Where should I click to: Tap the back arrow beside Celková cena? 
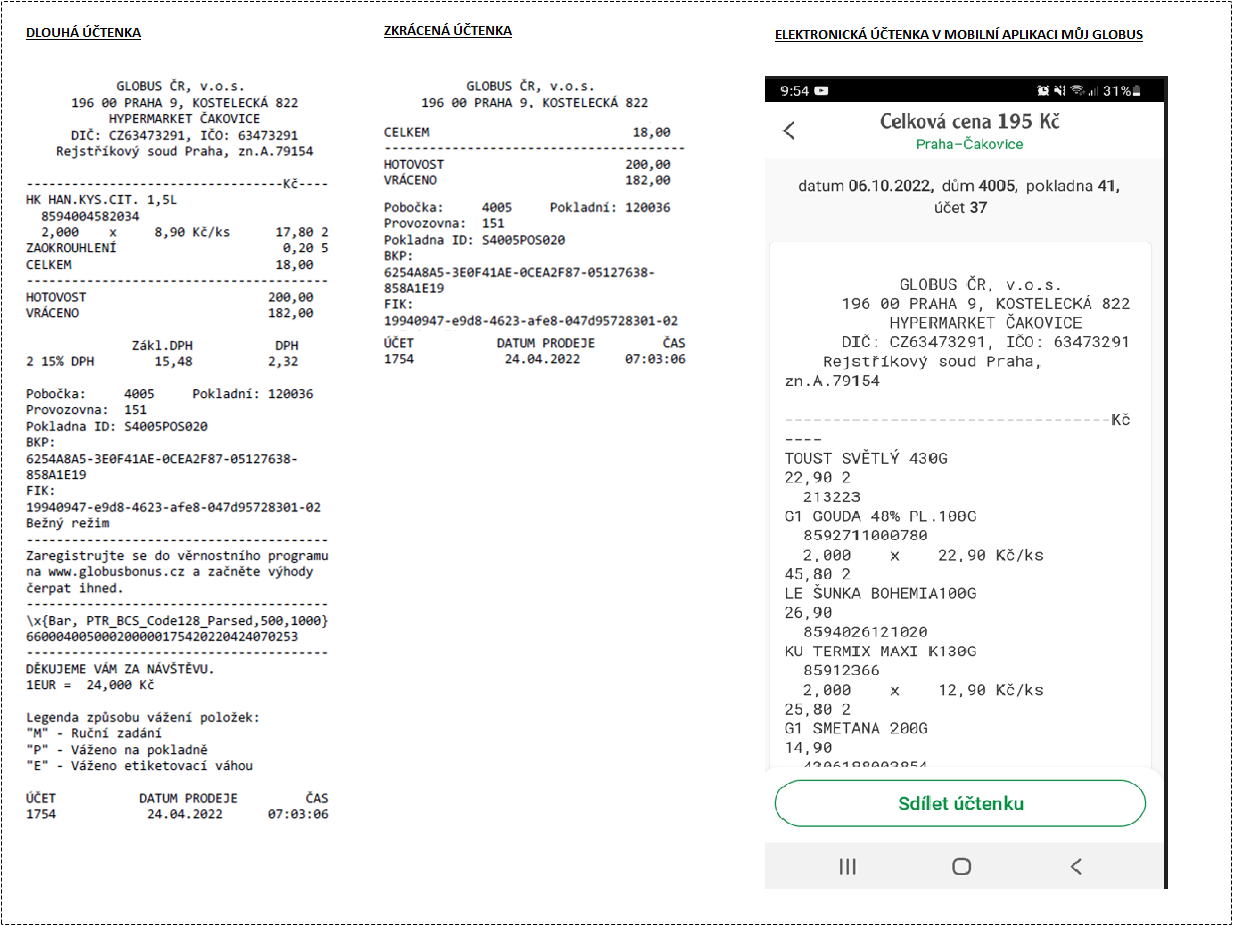[789, 130]
